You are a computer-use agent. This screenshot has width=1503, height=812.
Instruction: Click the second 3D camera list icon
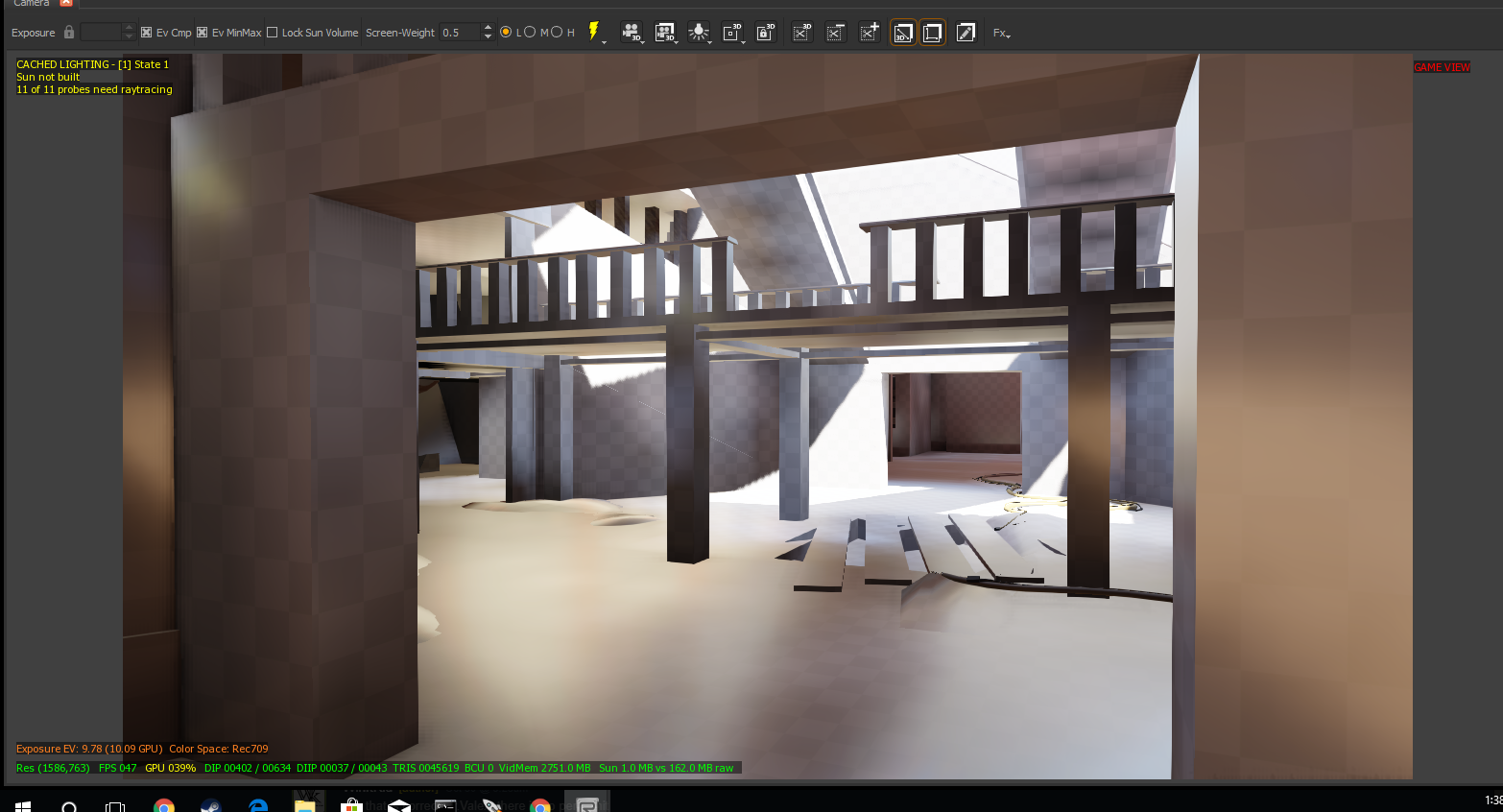tap(664, 33)
